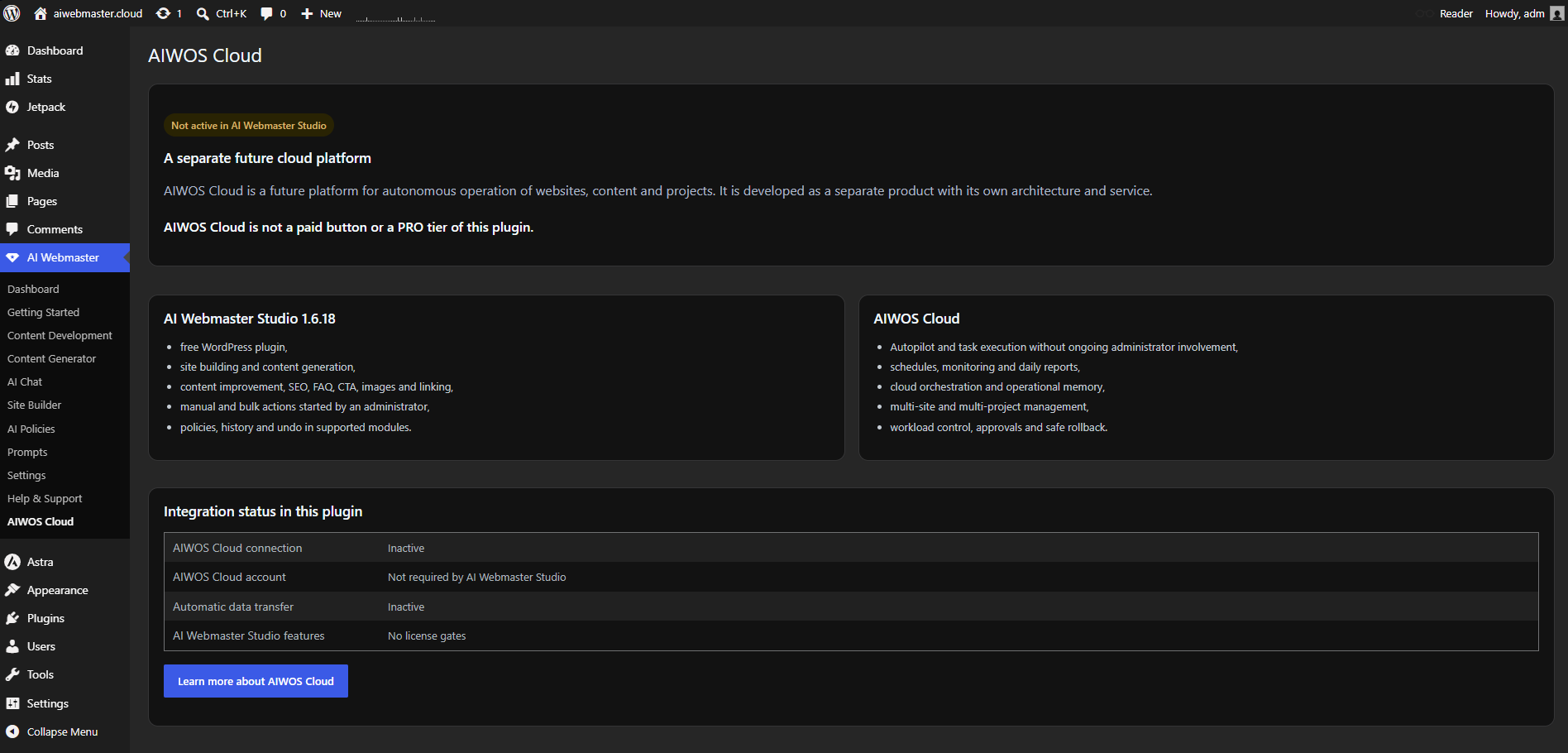Viewport: 1568px width, 753px height.
Task: Go to Media library
Action: click(x=43, y=173)
